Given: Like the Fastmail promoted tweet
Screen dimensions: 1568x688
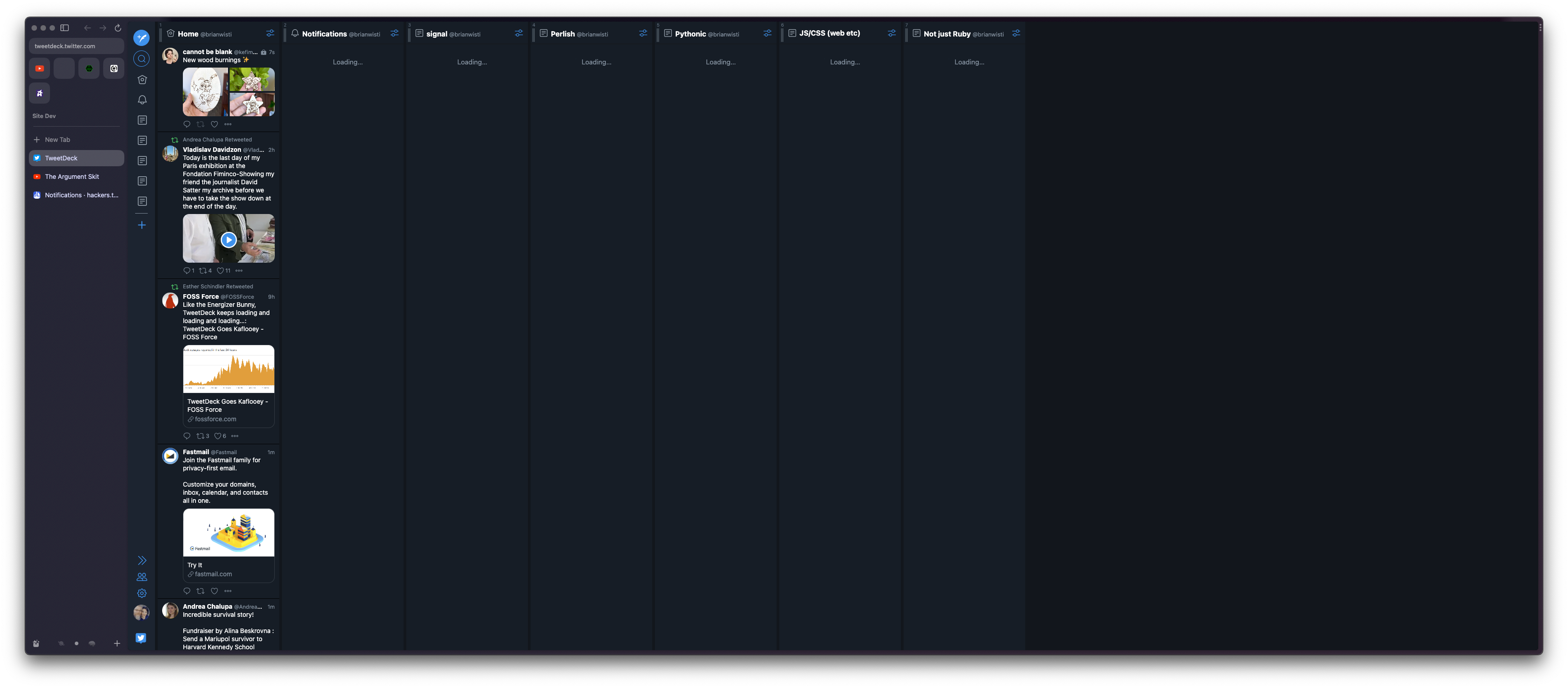Looking at the screenshot, I should click(x=214, y=591).
